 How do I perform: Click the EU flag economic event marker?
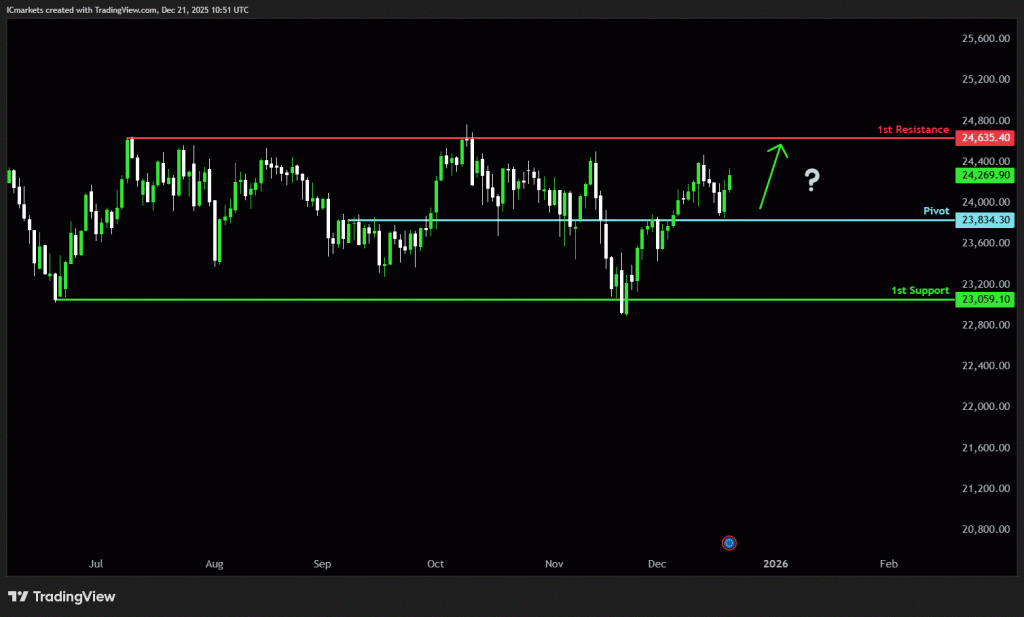click(x=729, y=543)
